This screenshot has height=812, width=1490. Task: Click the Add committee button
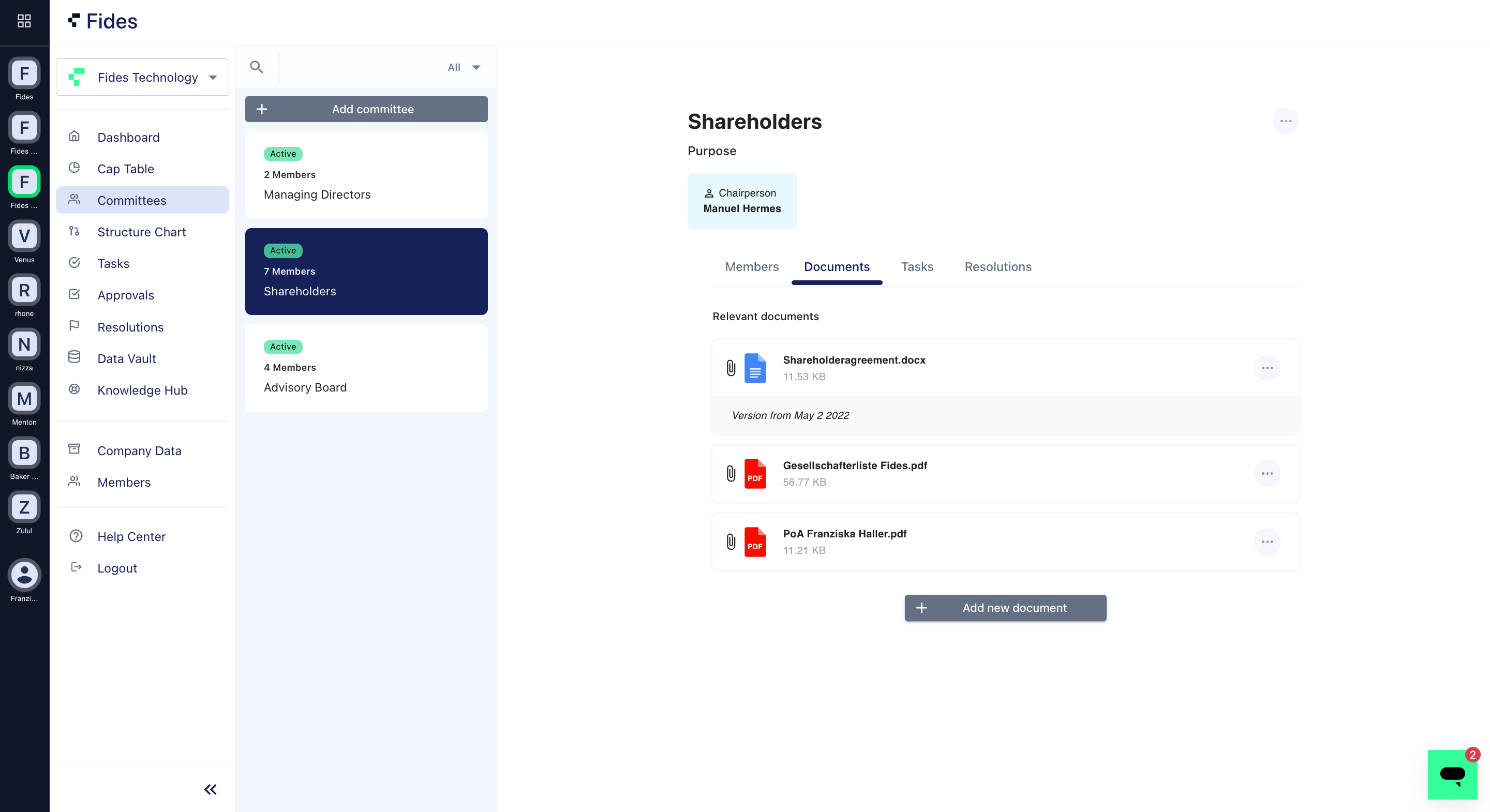[x=366, y=109]
